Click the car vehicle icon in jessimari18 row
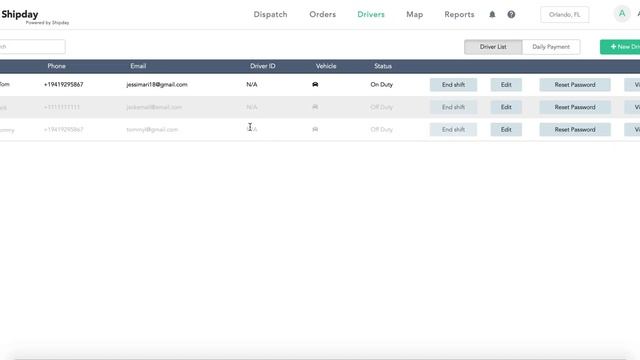Viewport: 640px width, 360px height. click(x=315, y=84)
